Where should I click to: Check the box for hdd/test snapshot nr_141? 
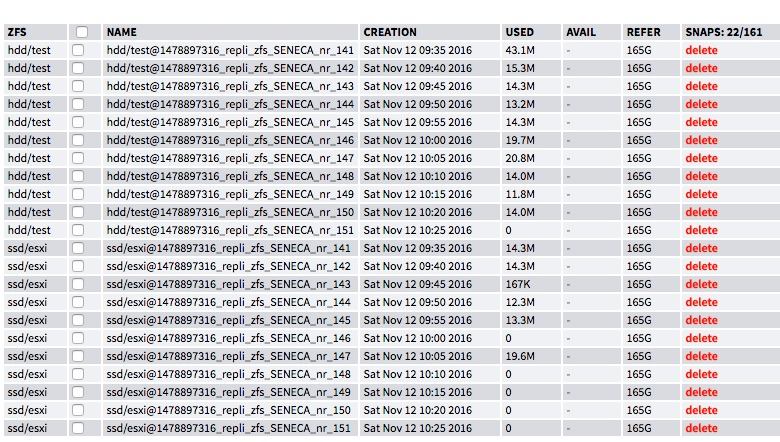78,50
